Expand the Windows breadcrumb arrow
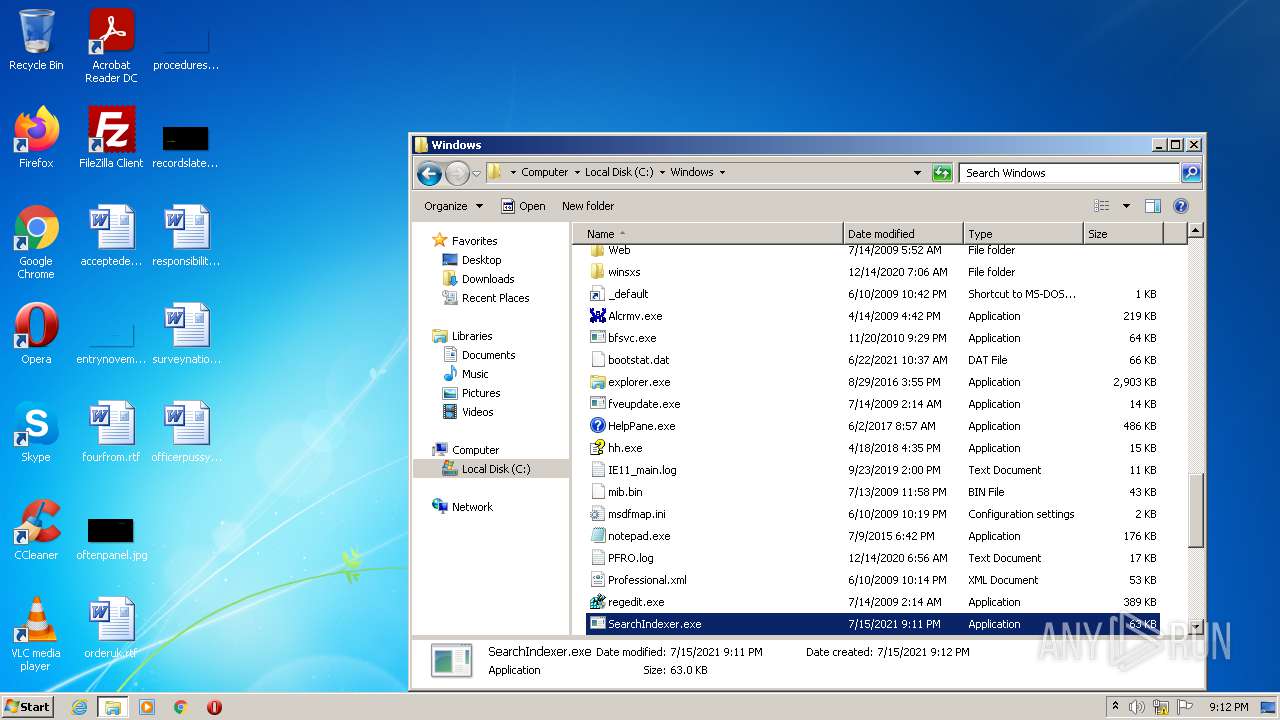This screenshot has height=720, width=1280. [722, 173]
